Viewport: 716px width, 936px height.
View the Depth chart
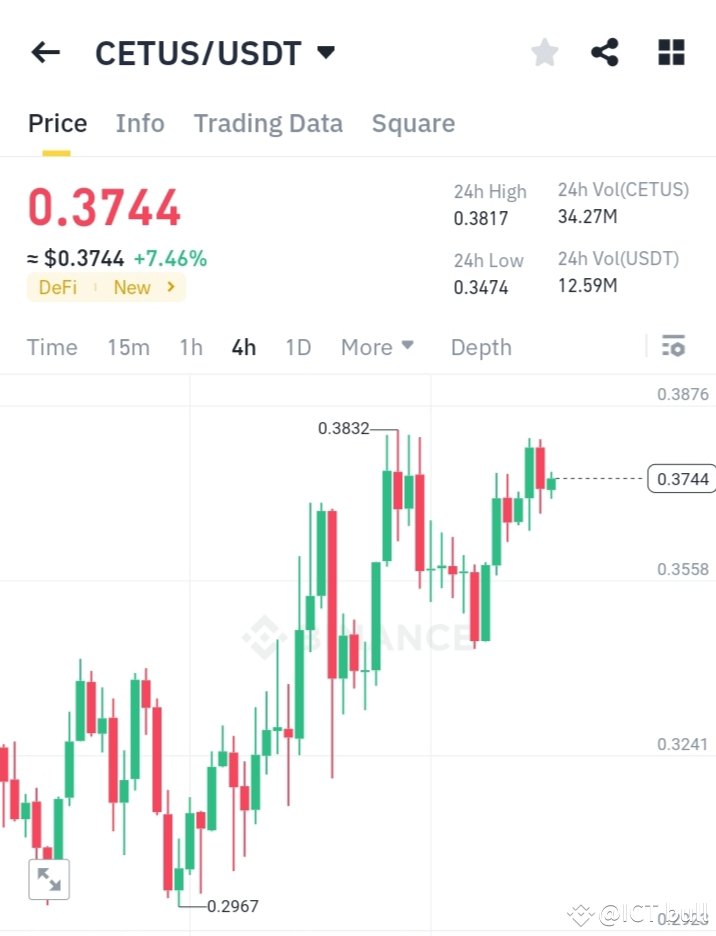481,347
